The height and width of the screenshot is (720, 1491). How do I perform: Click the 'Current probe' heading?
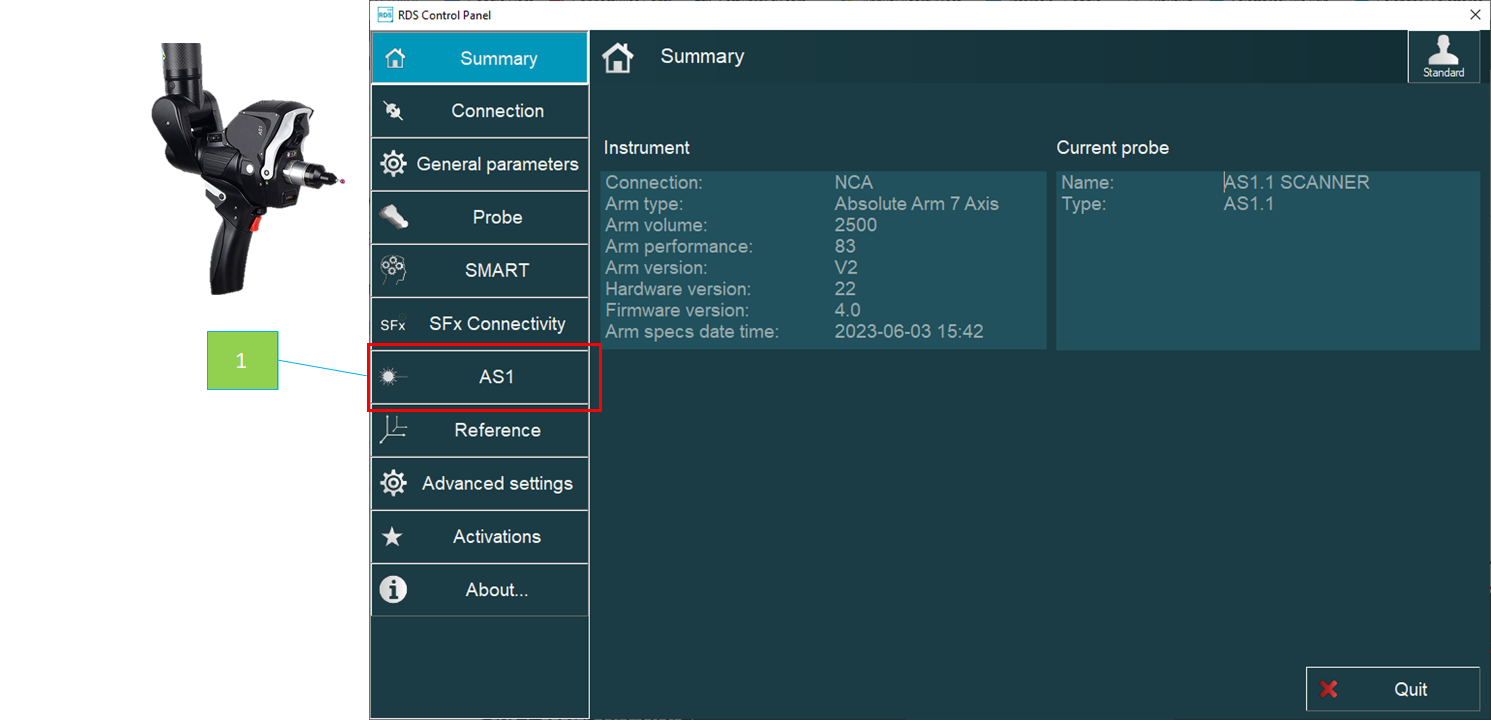point(1113,147)
